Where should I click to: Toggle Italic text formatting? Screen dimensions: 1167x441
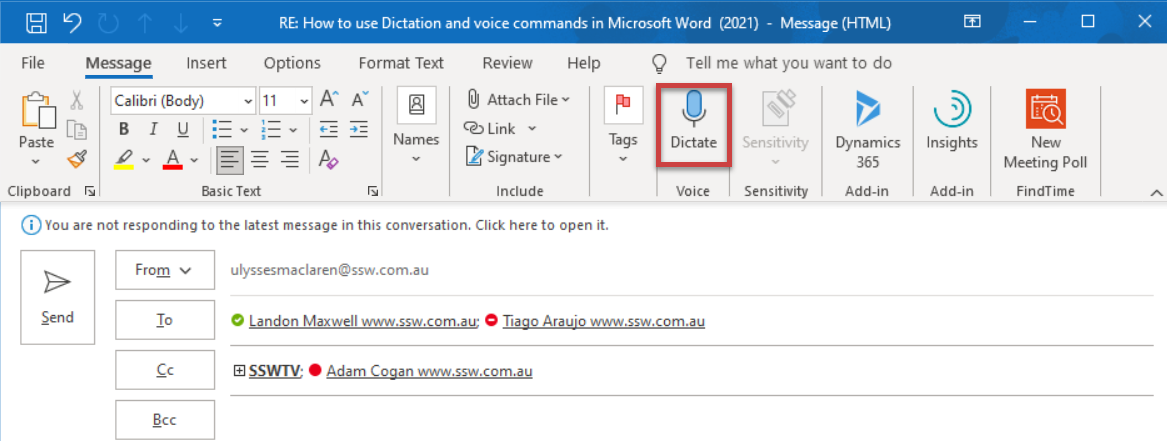(x=153, y=129)
